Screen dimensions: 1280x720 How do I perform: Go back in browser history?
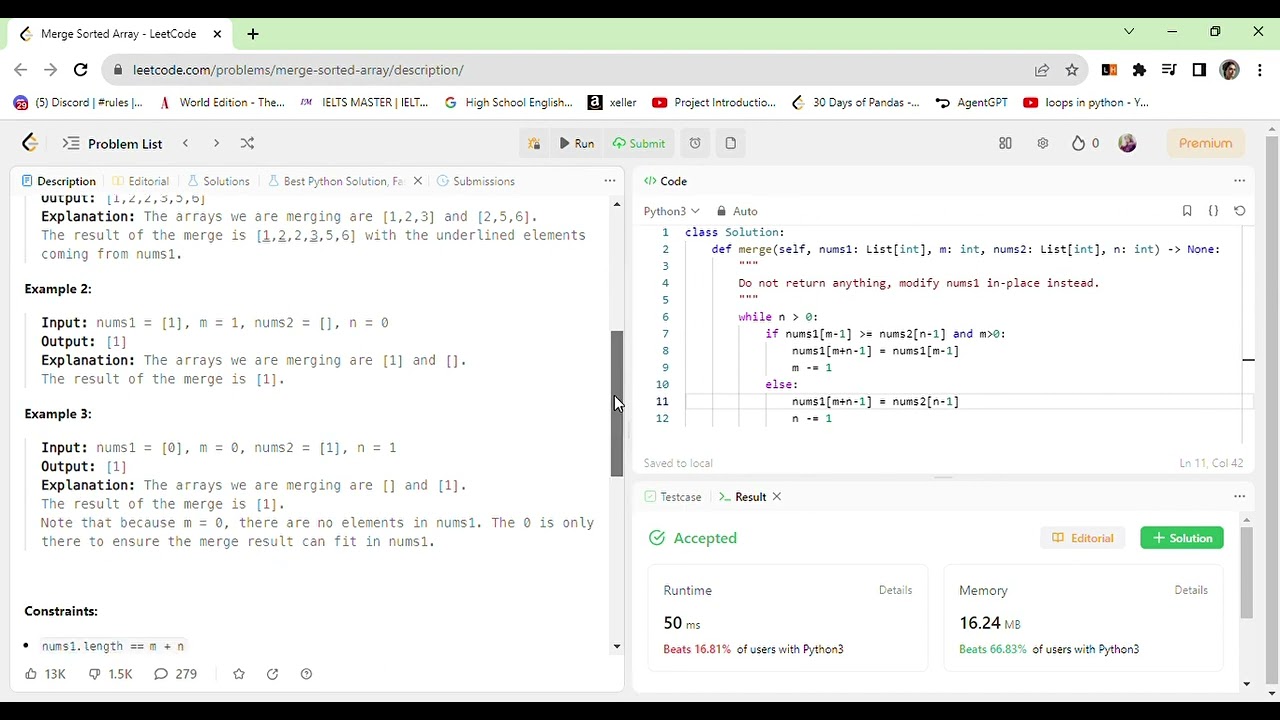click(21, 70)
